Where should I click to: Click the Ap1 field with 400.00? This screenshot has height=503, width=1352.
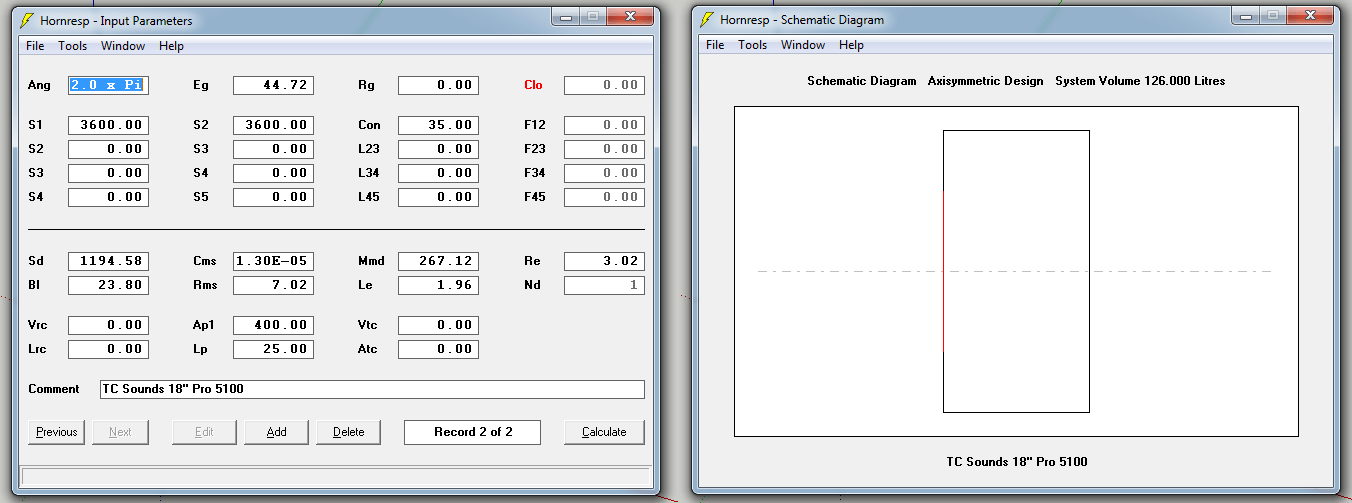point(273,325)
